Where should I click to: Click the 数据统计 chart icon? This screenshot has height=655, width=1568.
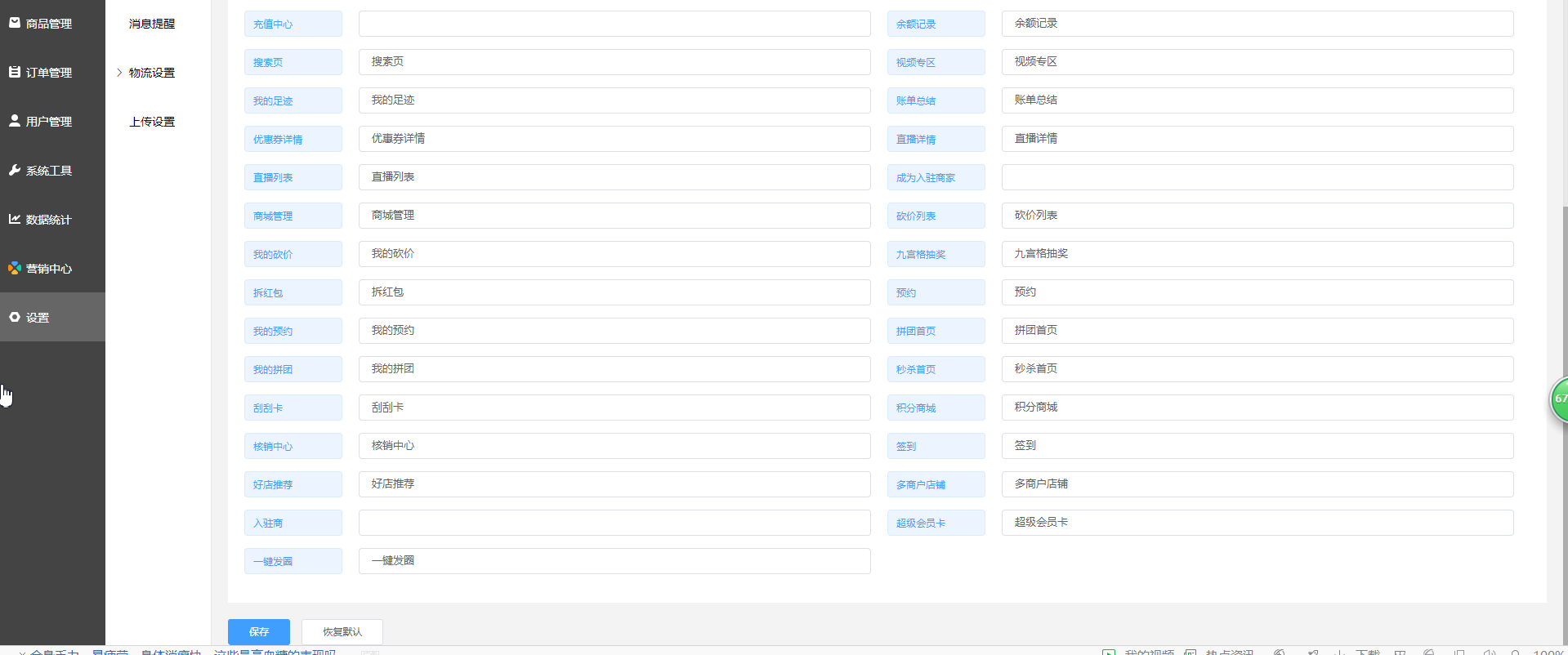14,219
